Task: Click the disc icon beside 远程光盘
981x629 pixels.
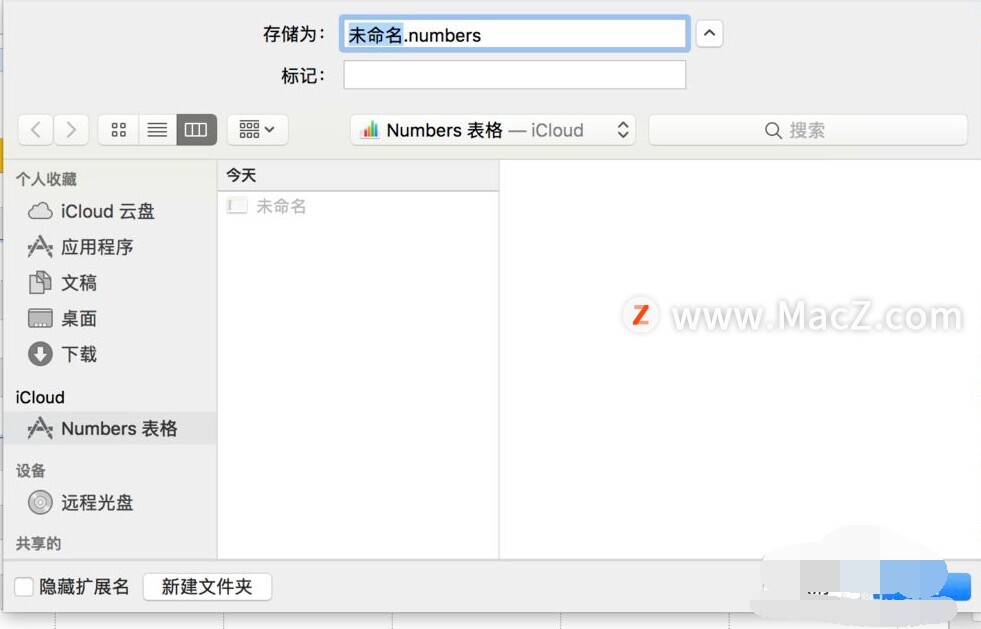Action: (40, 502)
